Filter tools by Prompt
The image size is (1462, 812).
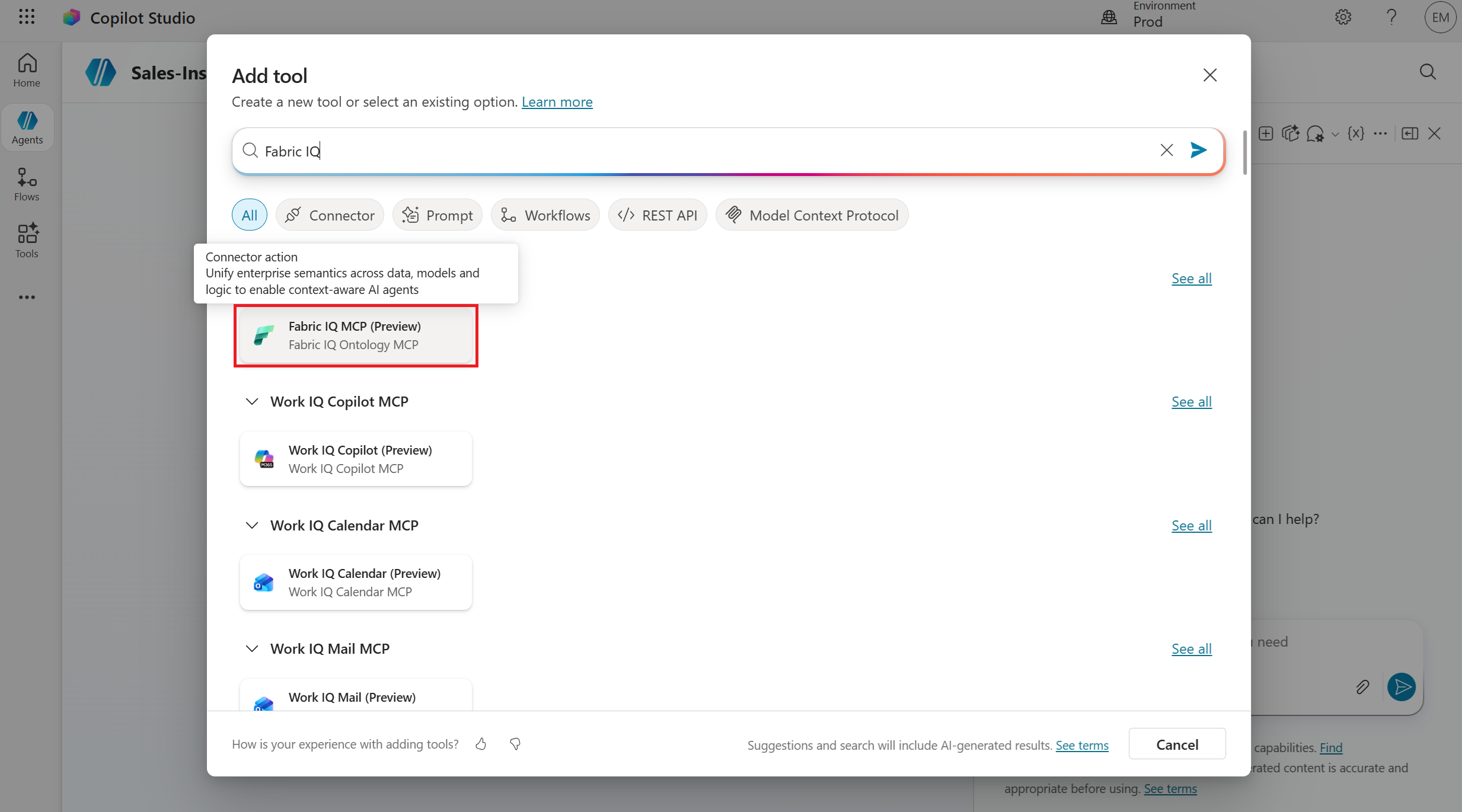point(438,215)
